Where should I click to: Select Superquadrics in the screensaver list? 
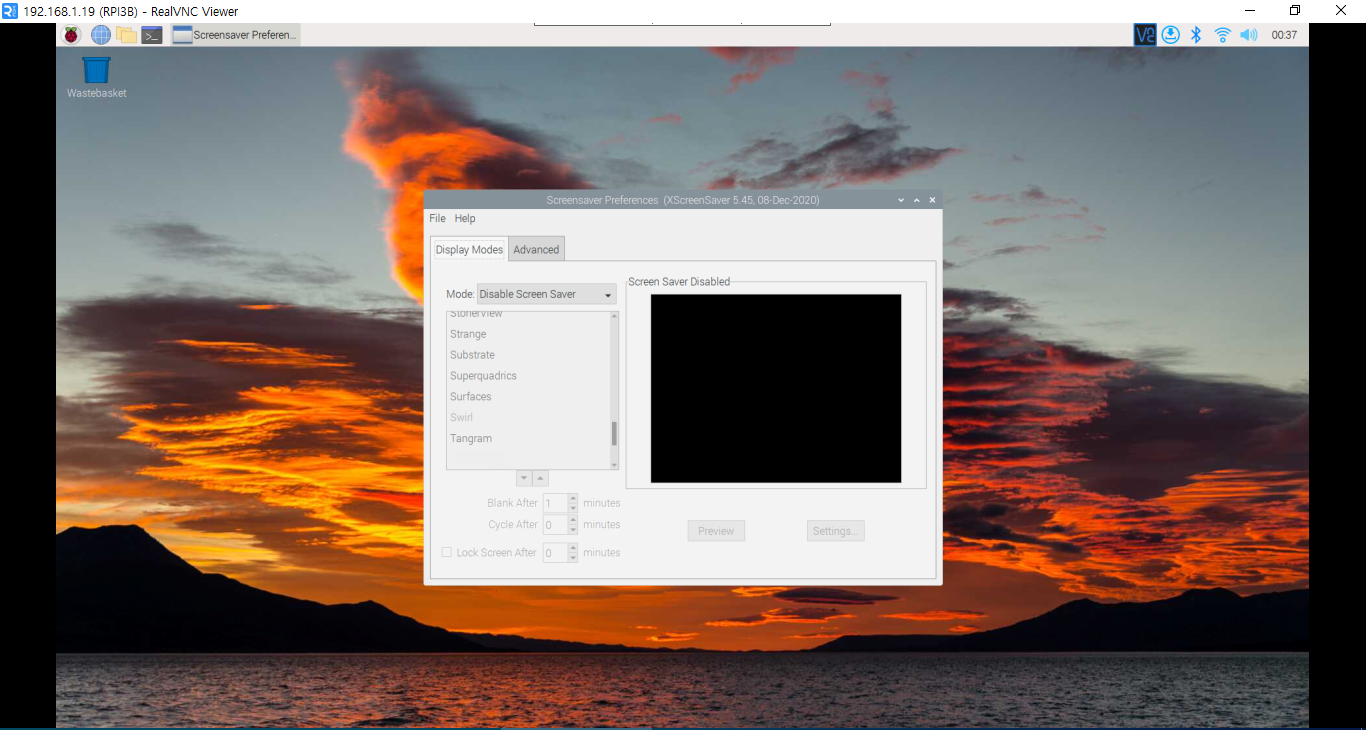530,376
